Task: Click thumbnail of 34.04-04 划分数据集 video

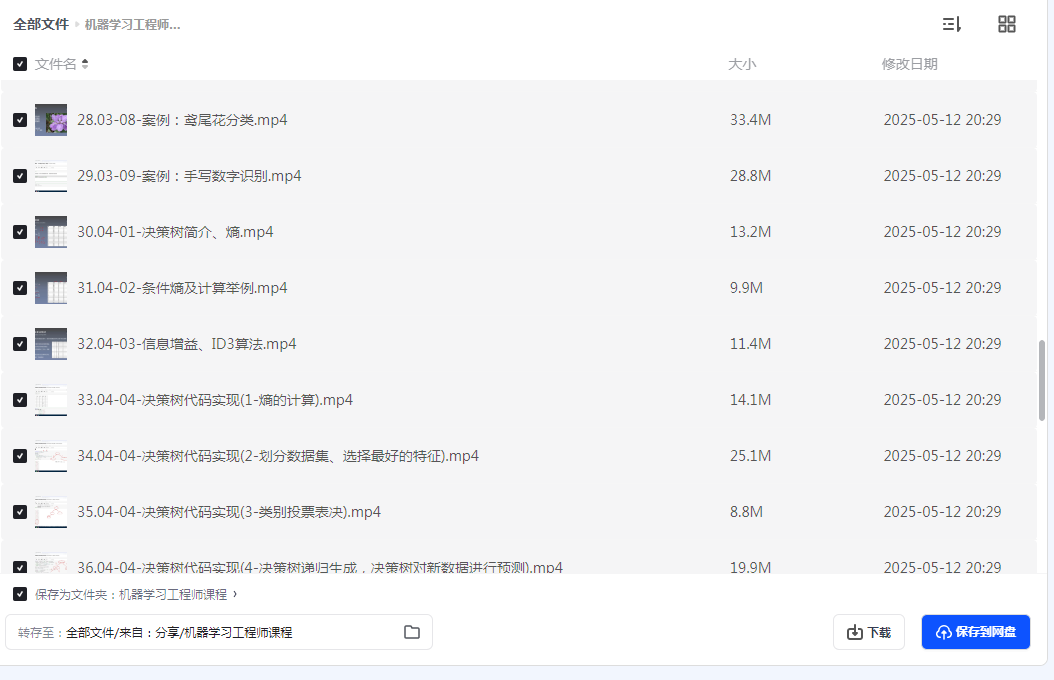Action: coord(51,456)
